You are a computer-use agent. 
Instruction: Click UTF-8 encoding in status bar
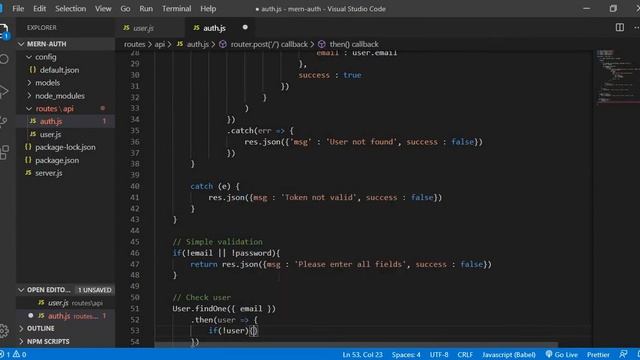(x=439, y=354)
